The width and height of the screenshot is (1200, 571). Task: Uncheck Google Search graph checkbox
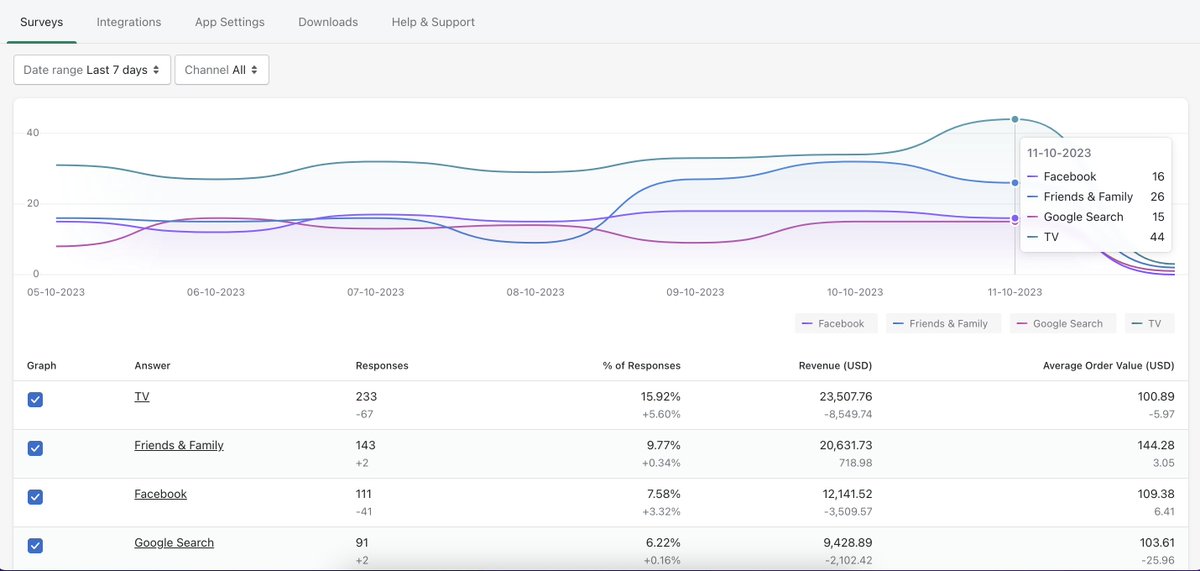pos(35,545)
